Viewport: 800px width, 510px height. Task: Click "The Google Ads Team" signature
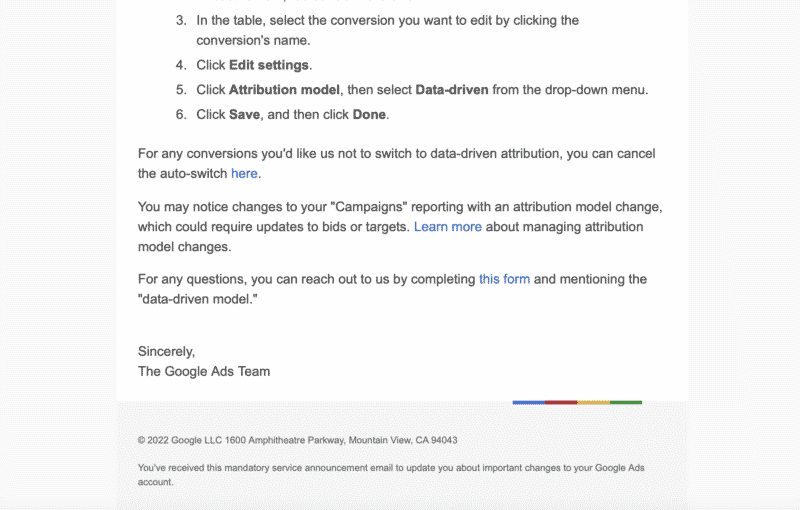coord(204,371)
